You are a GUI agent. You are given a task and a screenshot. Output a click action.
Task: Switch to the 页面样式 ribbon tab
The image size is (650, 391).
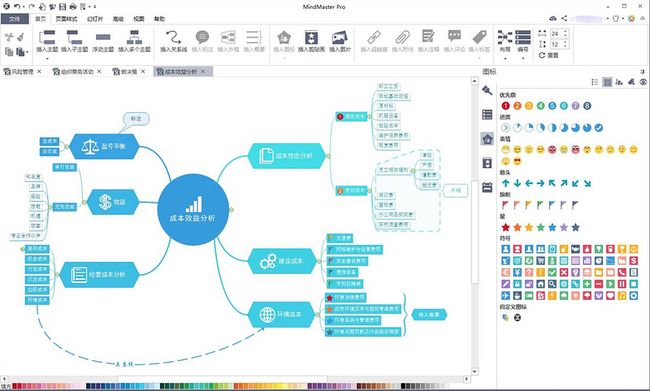(66, 19)
